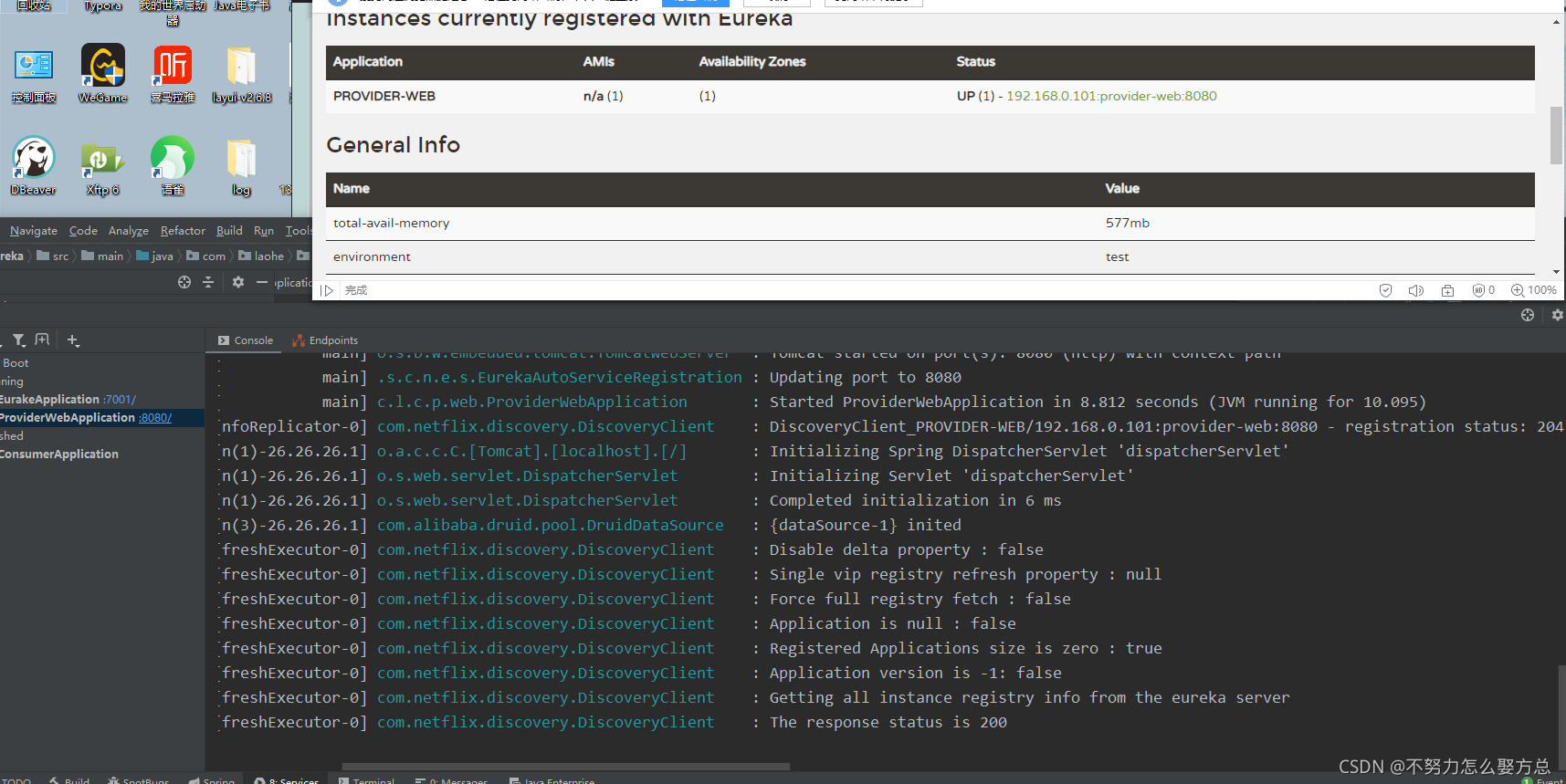1566x784 pixels.
Task: Click the console horizontal scrollbar thumb
Action: 566,767
